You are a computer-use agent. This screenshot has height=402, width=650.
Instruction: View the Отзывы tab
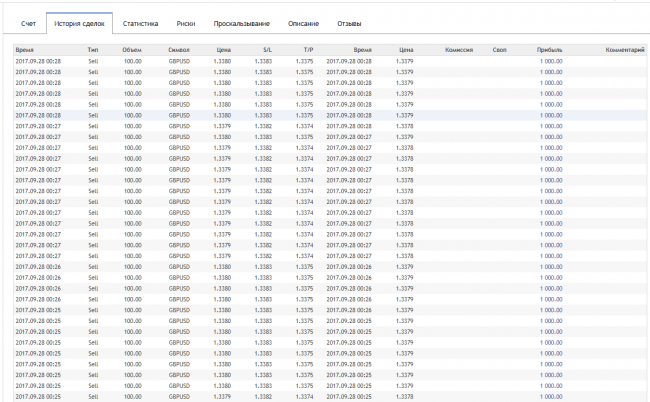pos(350,22)
